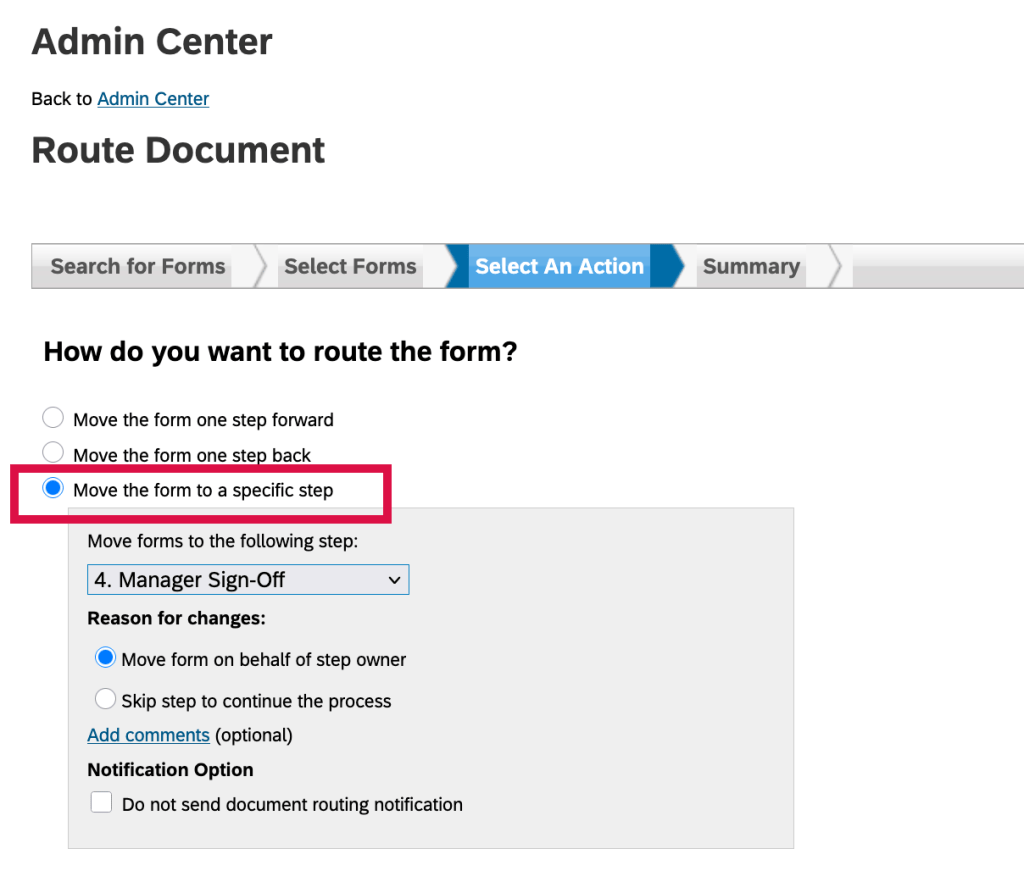This screenshot has height=871, width=1024.
Task: Select 'Move the form one step forward'
Action: tap(54, 418)
